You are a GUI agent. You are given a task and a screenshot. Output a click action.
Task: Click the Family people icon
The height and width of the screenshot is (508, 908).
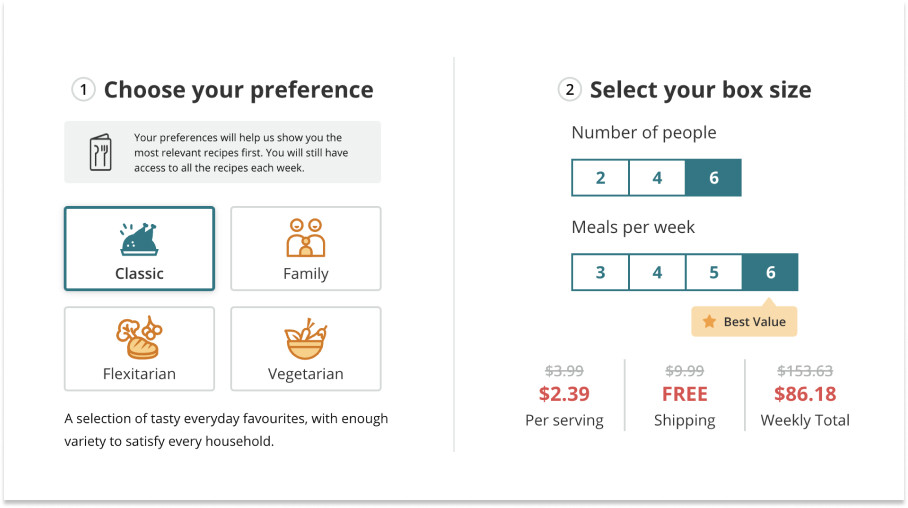[x=306, y=237]
